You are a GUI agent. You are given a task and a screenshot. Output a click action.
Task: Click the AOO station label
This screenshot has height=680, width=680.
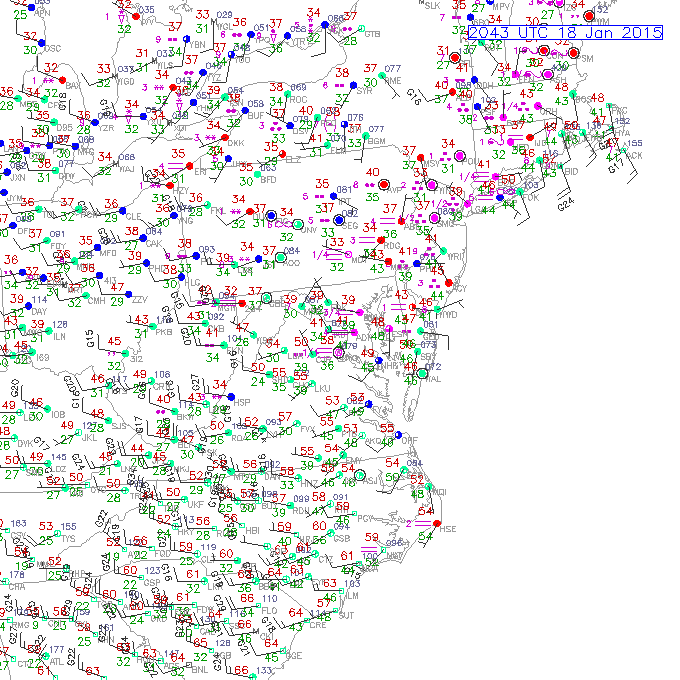click(291, 263)
